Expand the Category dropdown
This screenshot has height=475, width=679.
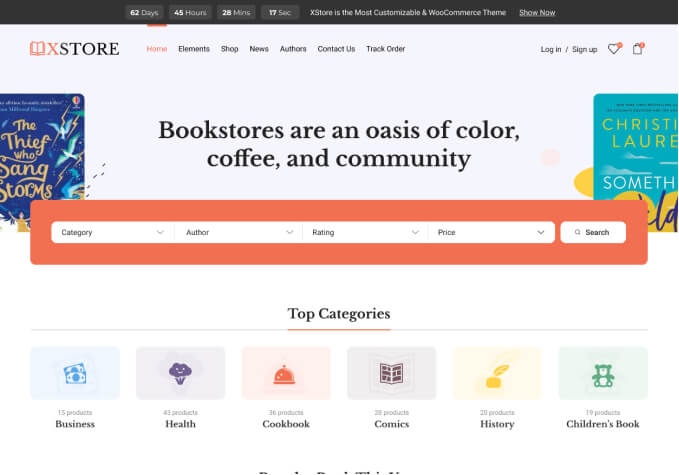tap(112, 232)
